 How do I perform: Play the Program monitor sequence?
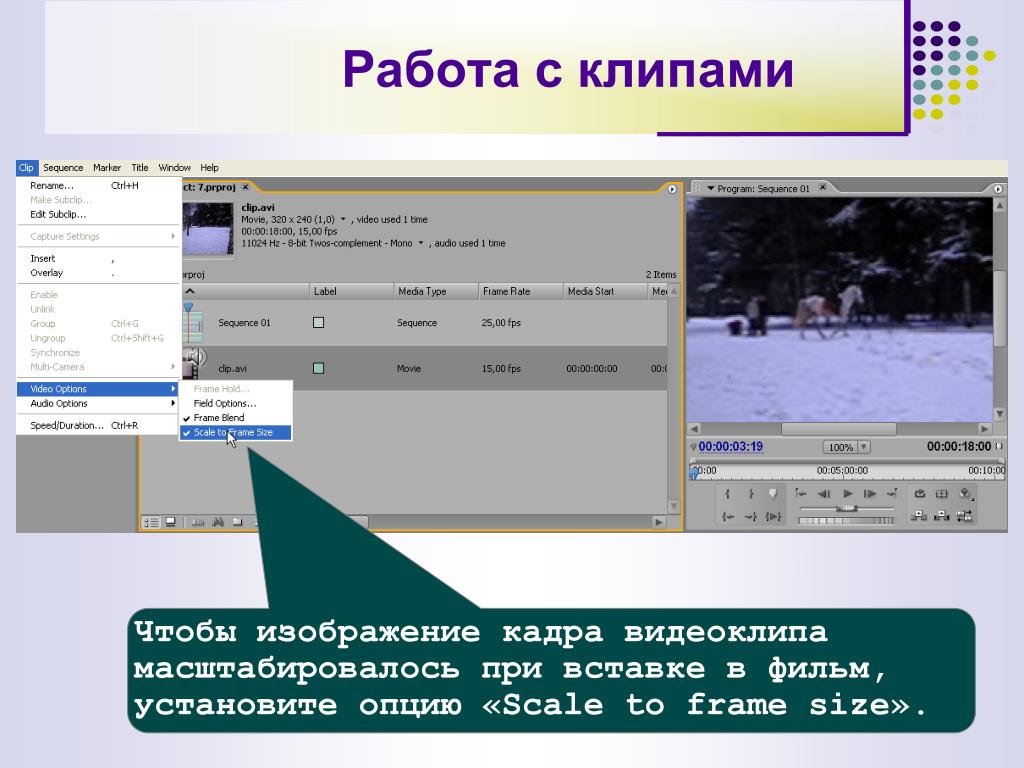[848, 494]
